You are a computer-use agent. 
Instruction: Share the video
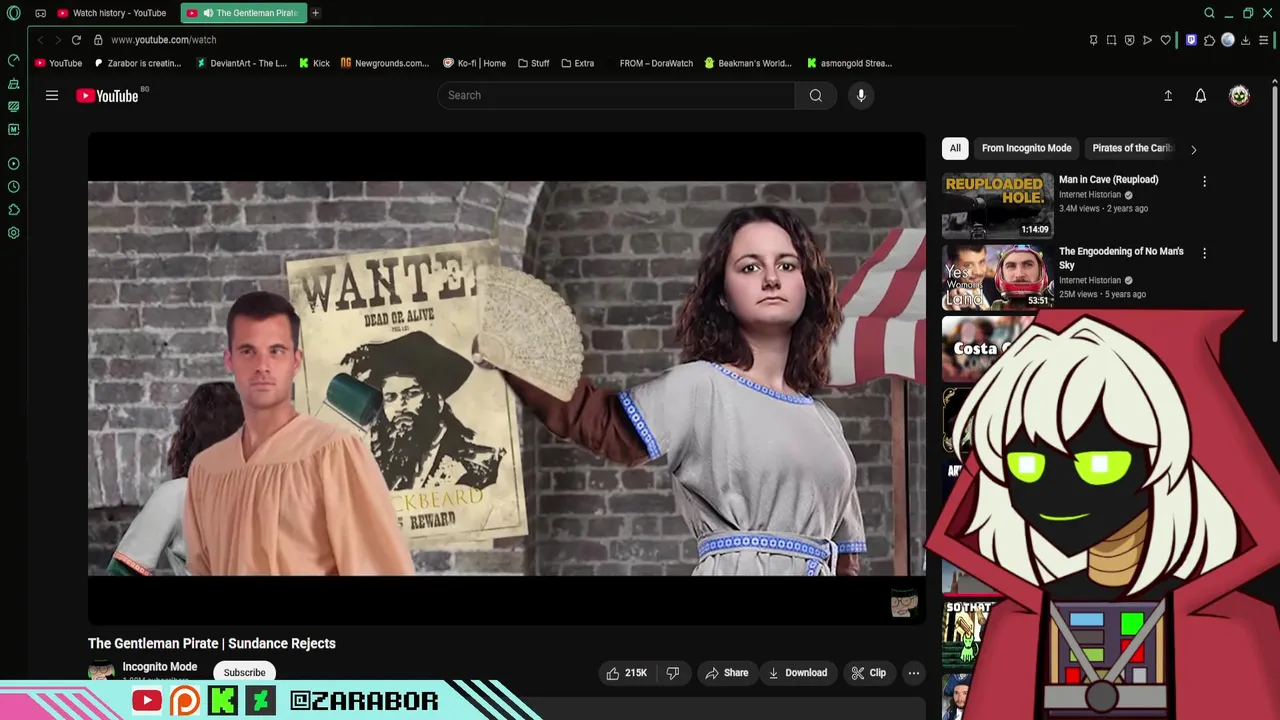(727, 673)
